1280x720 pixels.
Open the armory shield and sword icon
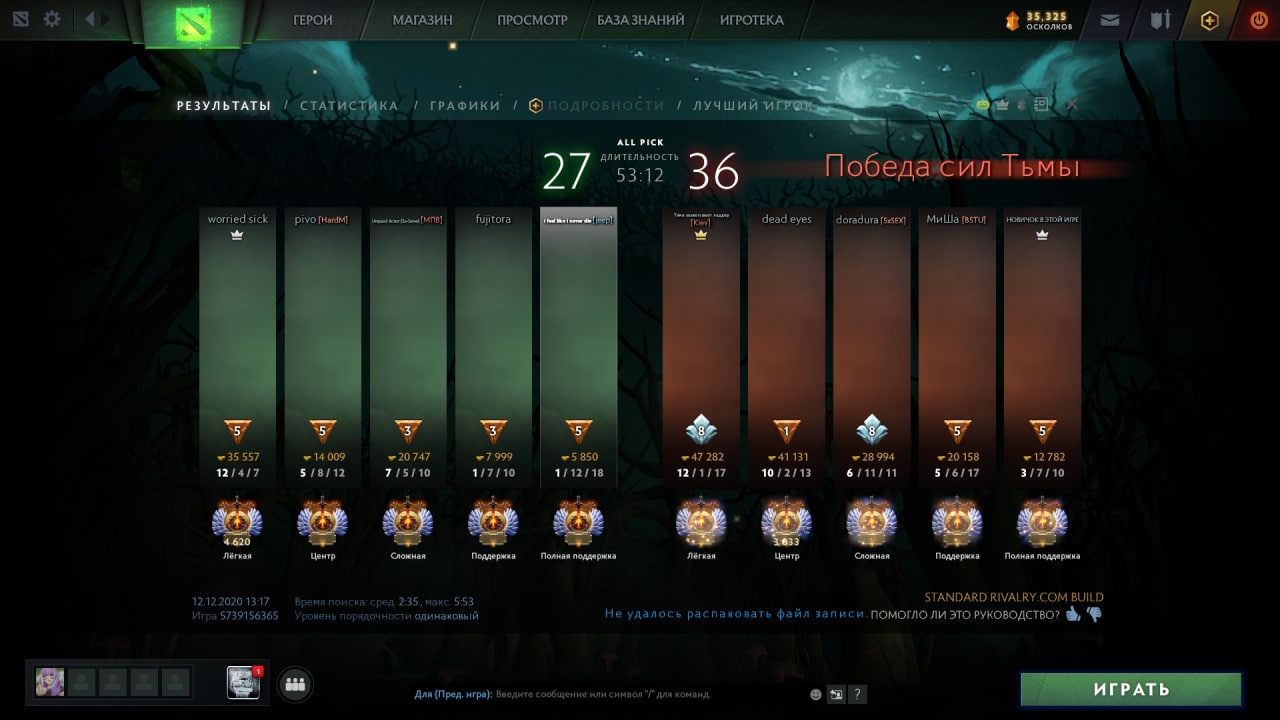(x=1160, y=20)
